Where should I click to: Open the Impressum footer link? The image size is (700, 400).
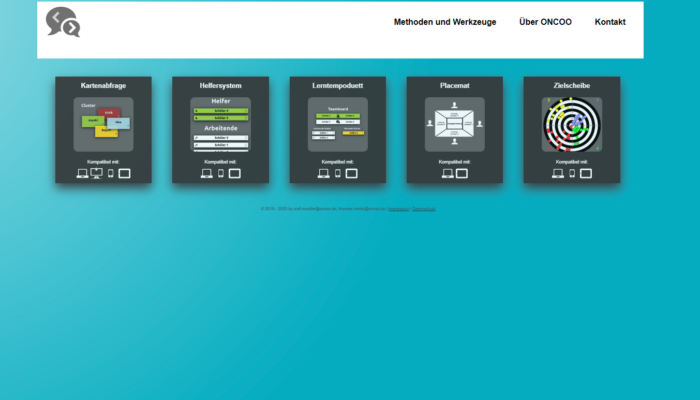coord(399,209)
